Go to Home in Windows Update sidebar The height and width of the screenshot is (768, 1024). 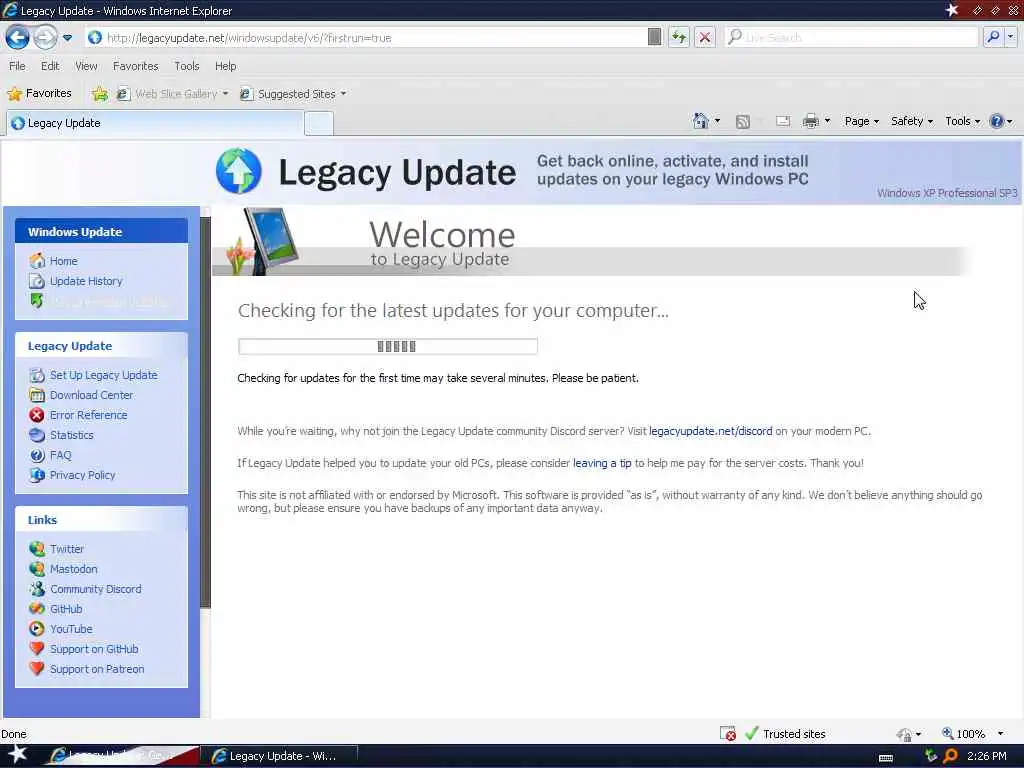63,261
